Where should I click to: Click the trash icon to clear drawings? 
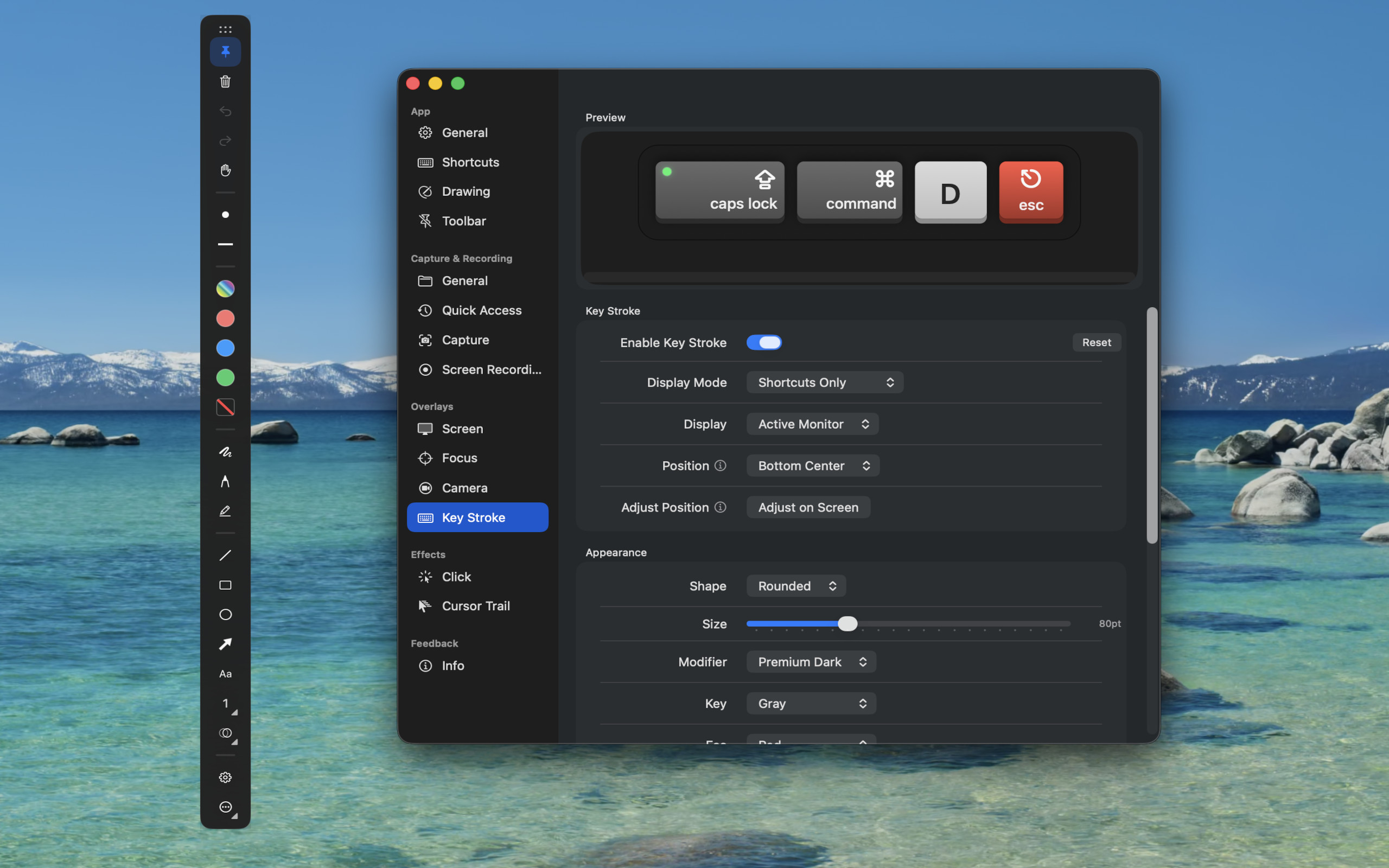tap(225, 81)
